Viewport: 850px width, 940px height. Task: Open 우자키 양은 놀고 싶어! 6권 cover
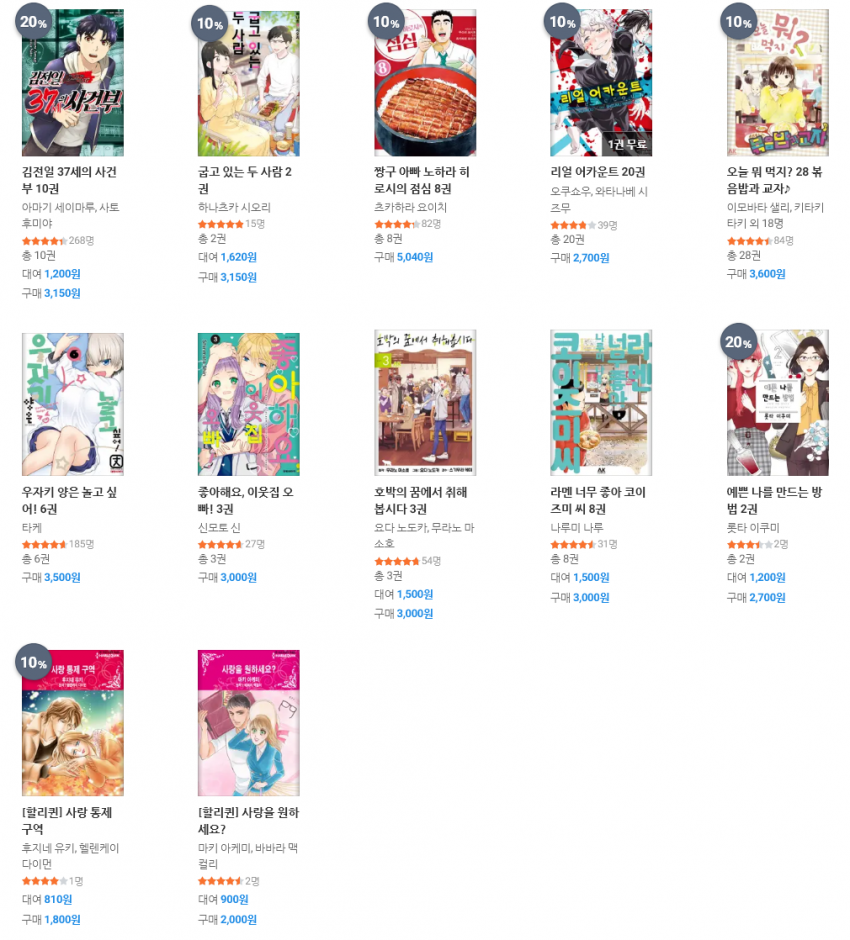pos(73,404)
